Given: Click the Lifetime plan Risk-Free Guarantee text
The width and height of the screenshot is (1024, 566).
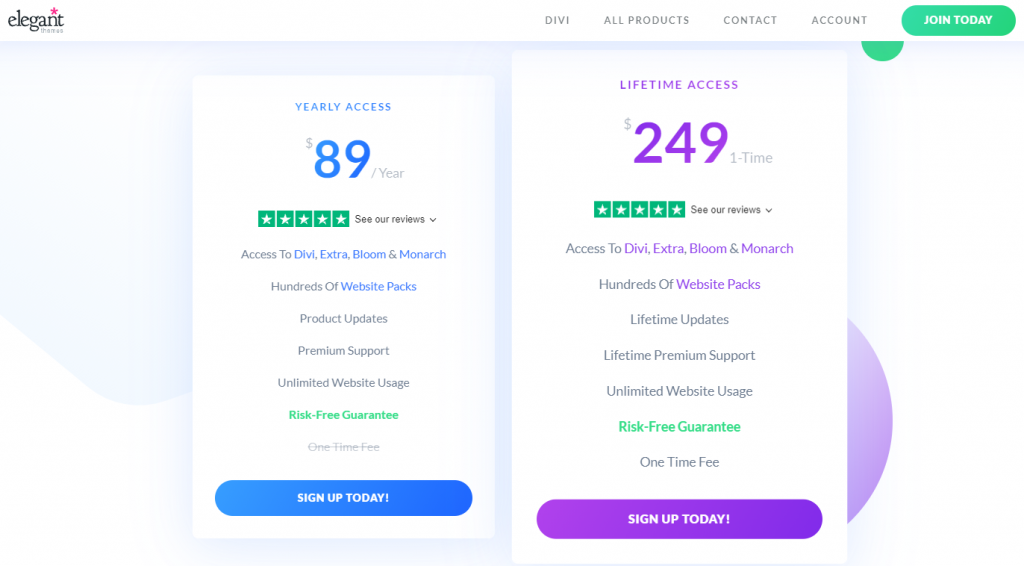Looking at the screenshot, I should point(679,426).
